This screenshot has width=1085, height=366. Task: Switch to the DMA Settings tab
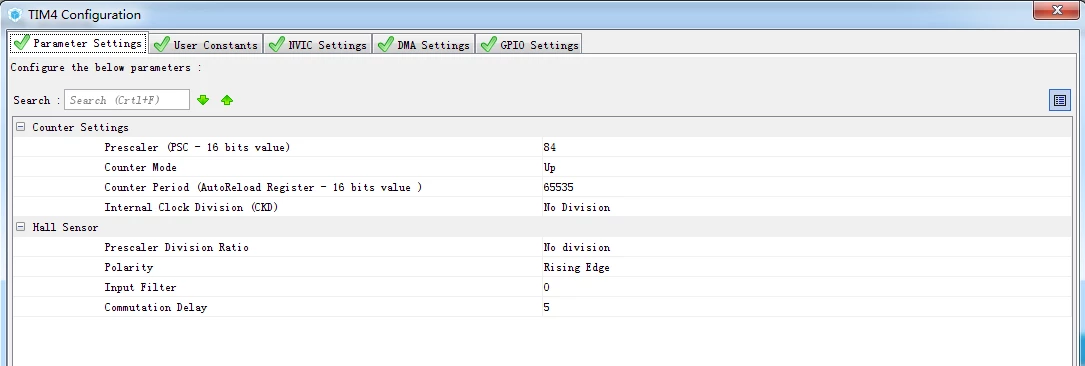[424, 45]
